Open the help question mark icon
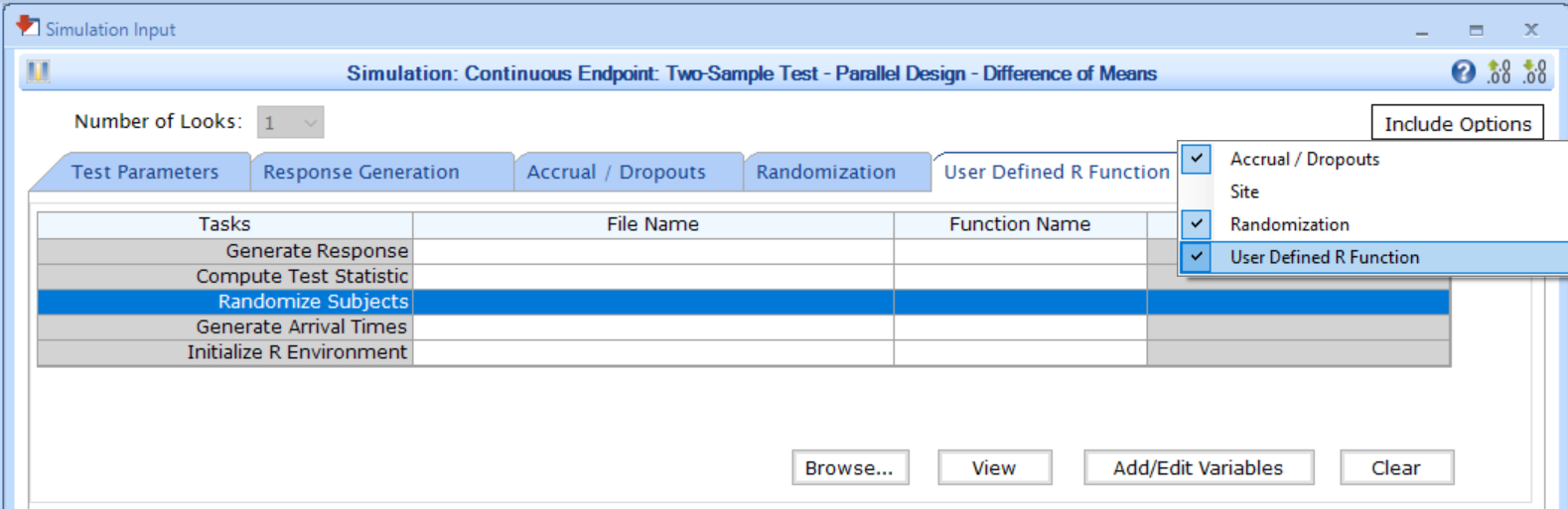1568x509 pixels. 1463,72
